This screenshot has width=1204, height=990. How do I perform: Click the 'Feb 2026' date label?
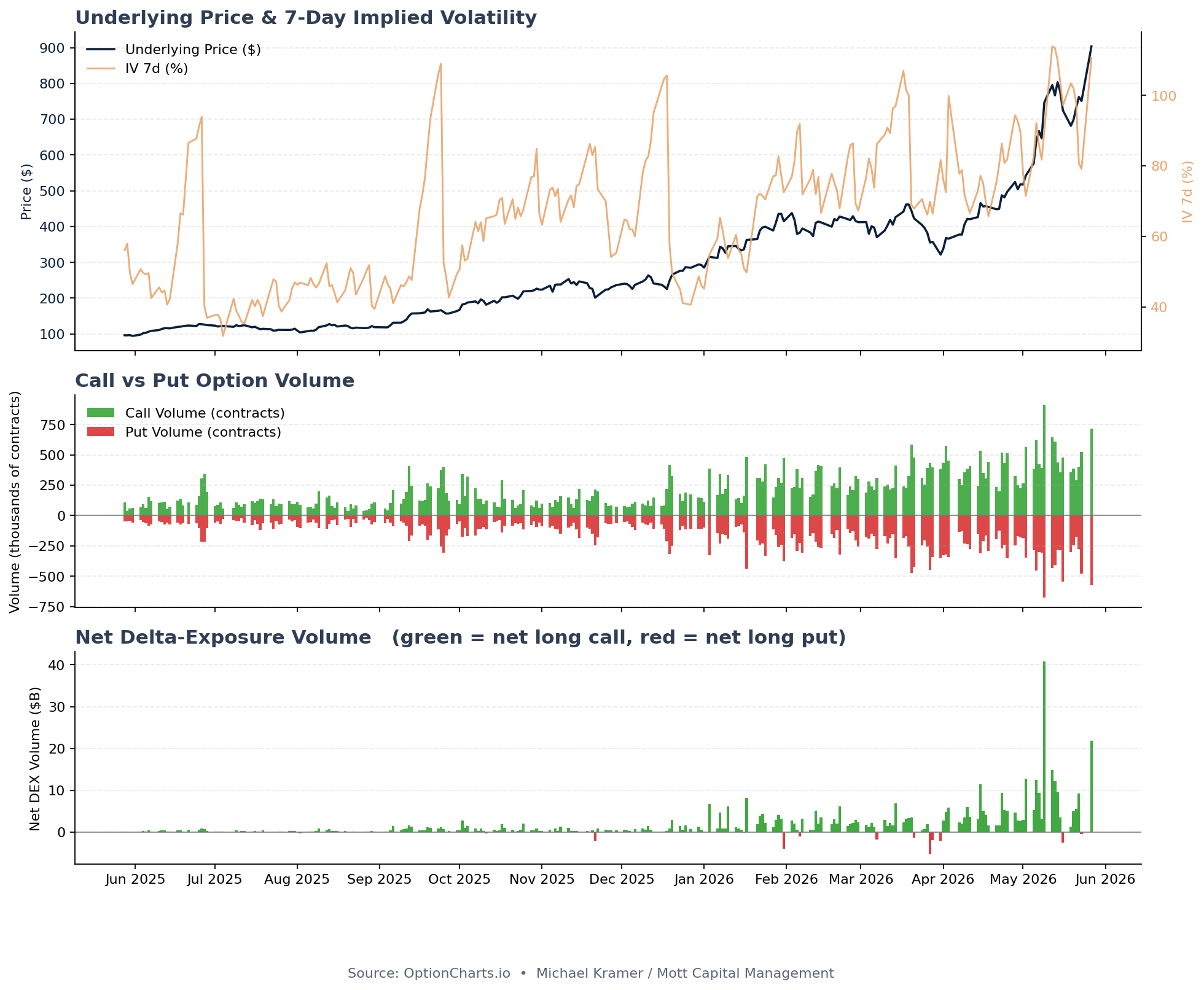[786, 879]
